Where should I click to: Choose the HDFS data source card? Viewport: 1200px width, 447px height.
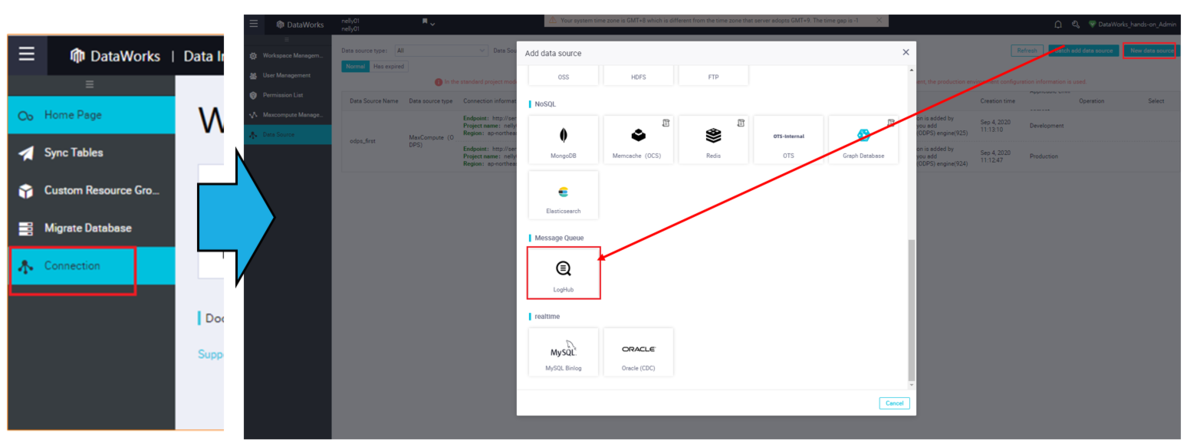pyautogui.click(x=638, y=75)
